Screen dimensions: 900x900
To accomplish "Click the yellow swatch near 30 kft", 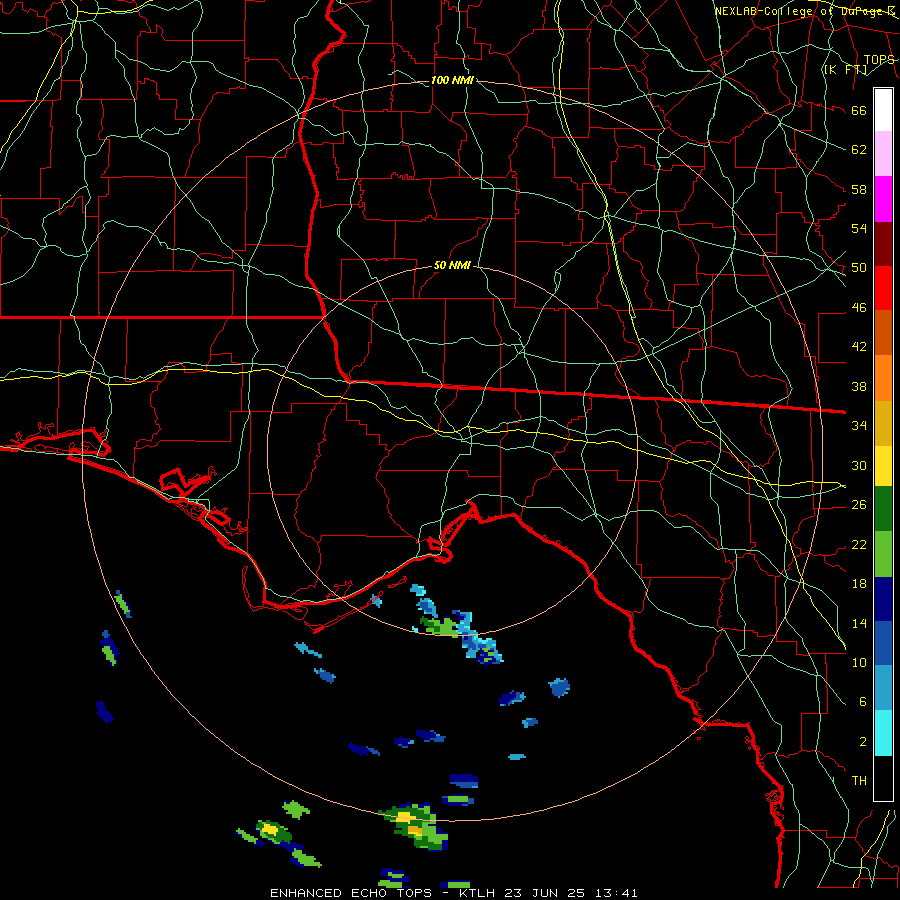I will point(883,466).
